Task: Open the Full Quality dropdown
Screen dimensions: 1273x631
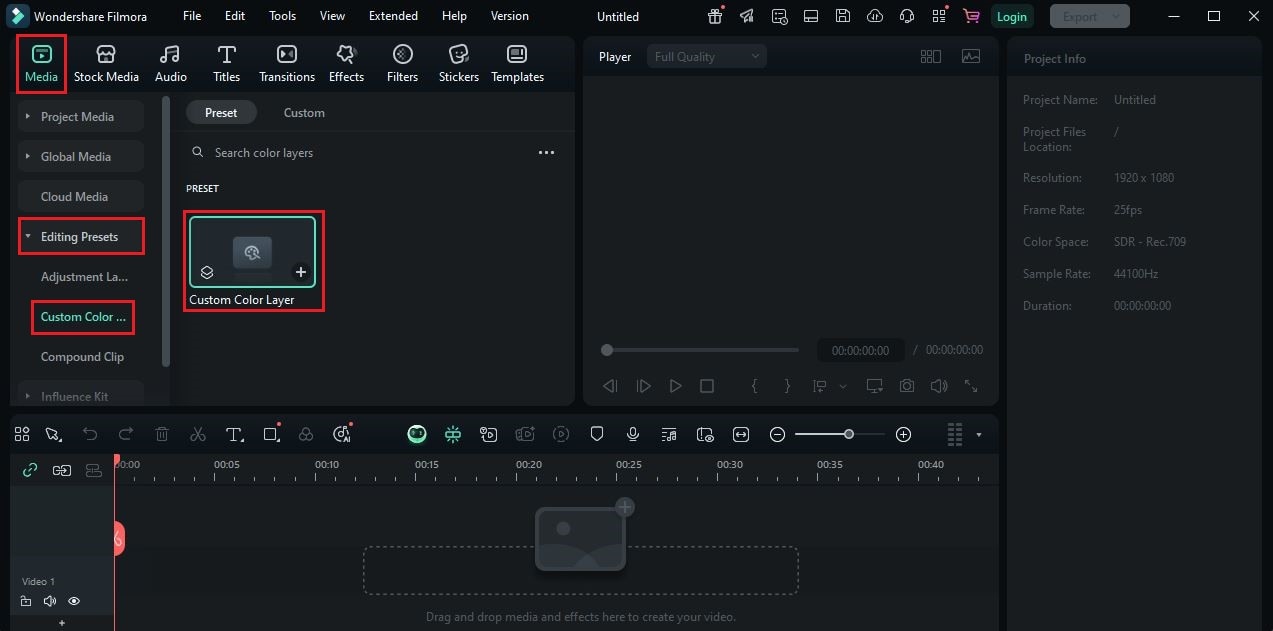Action: pyautogui.click(x=707, y=57)
